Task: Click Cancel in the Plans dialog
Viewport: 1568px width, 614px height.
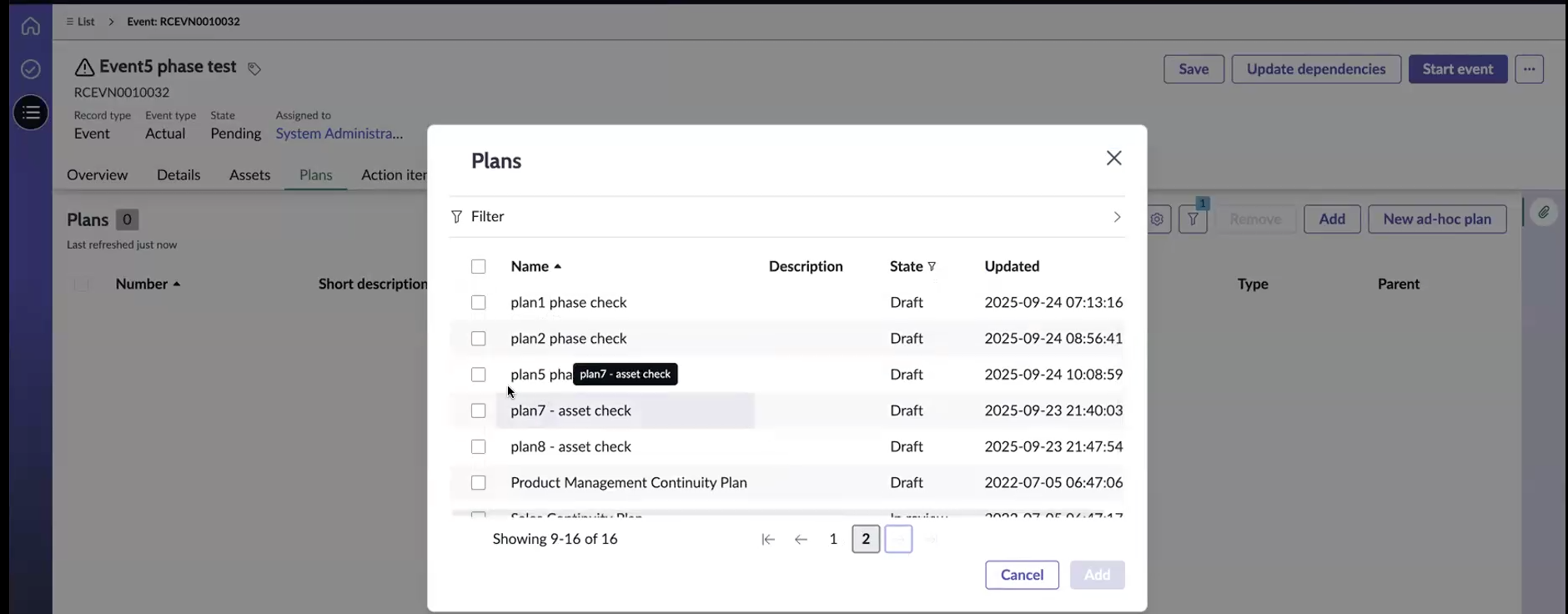Action: (1022, 575)
